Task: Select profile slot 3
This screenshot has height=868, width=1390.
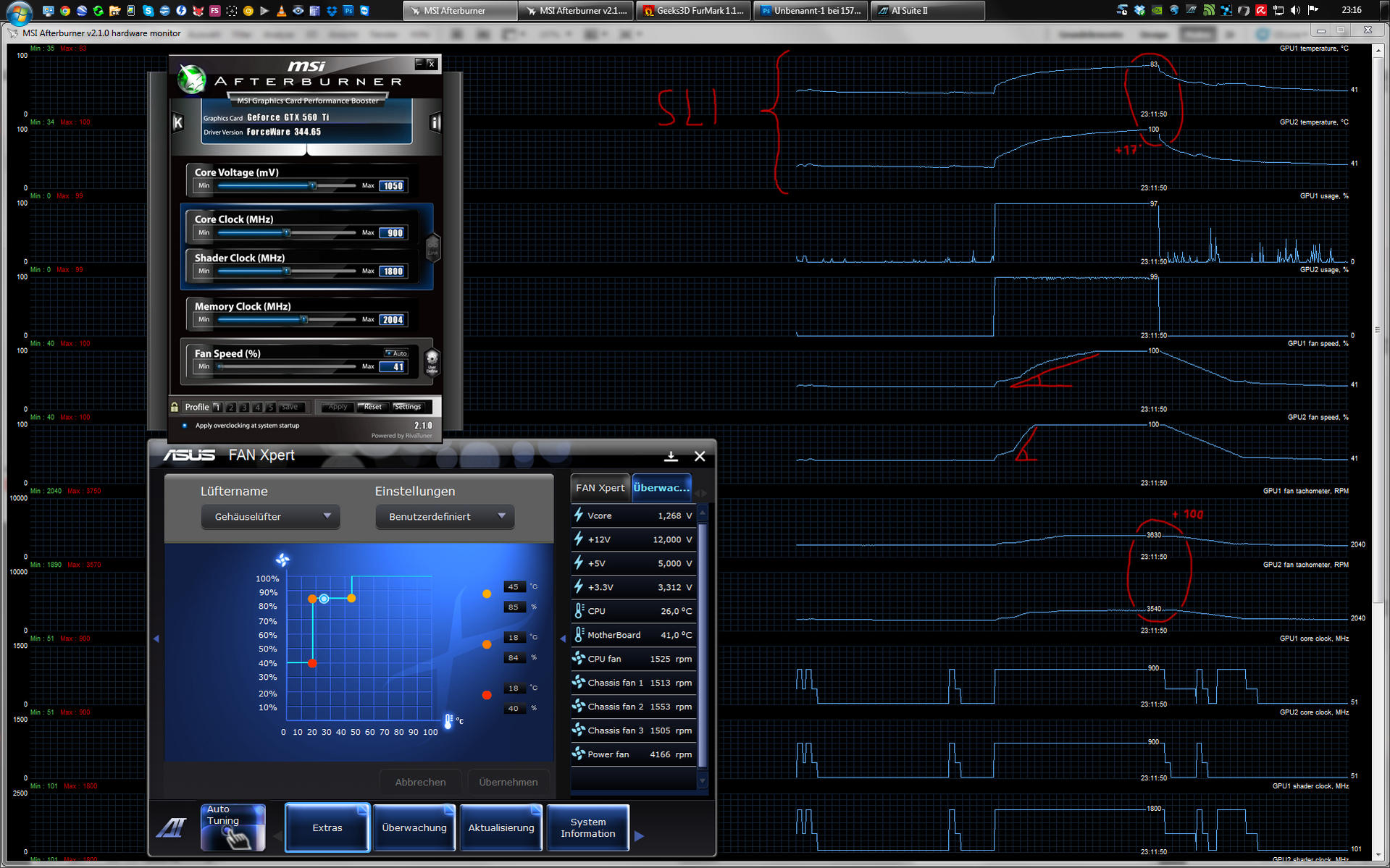Action: 244,407
